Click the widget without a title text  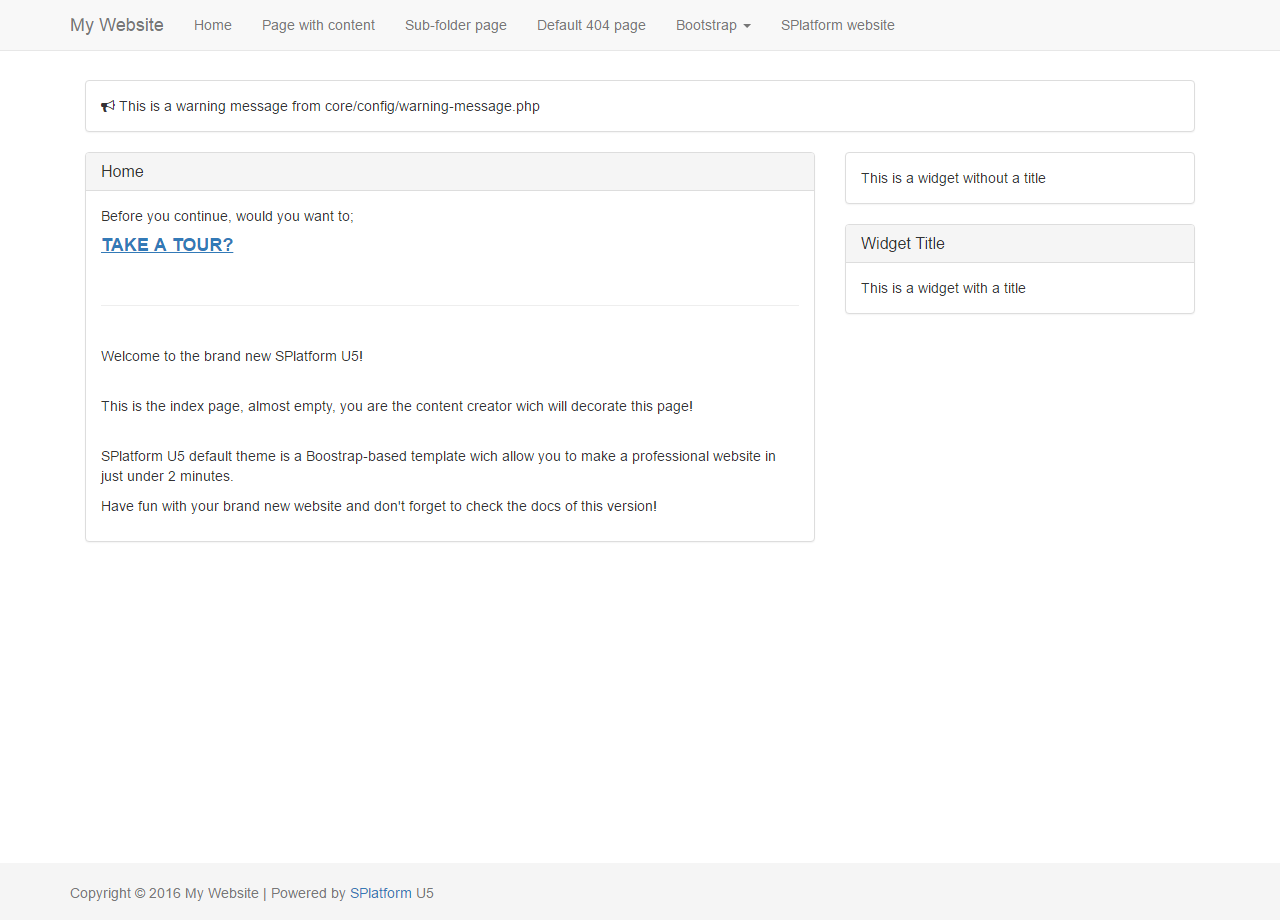953,178
